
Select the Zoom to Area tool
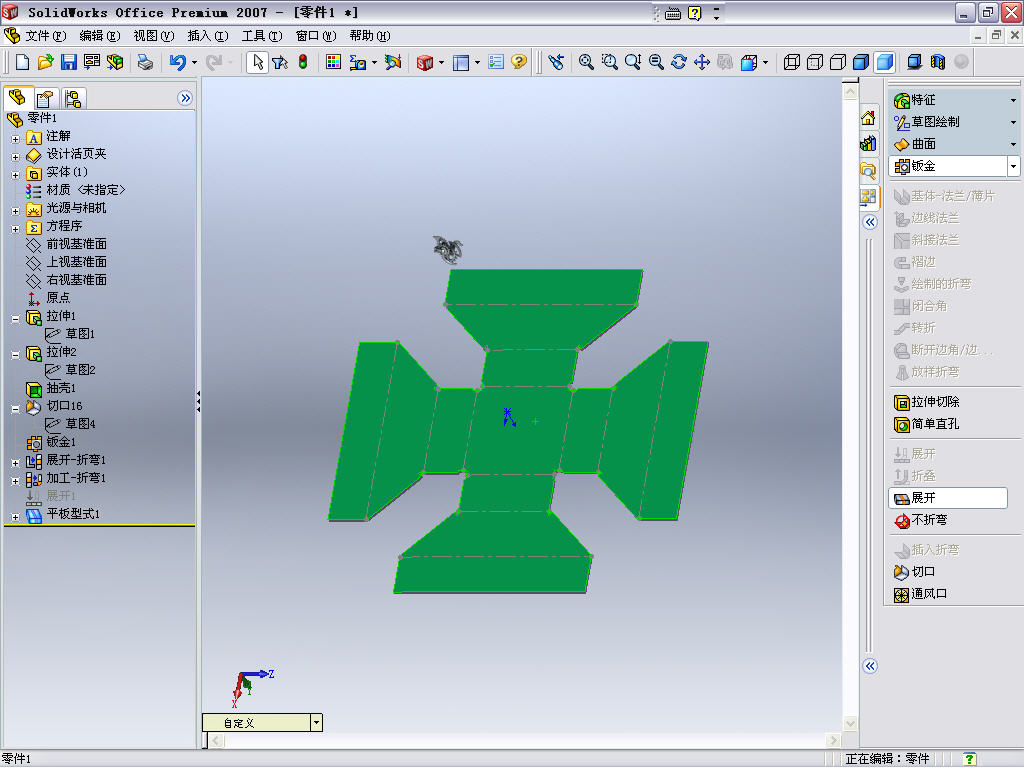coord(609,62)
